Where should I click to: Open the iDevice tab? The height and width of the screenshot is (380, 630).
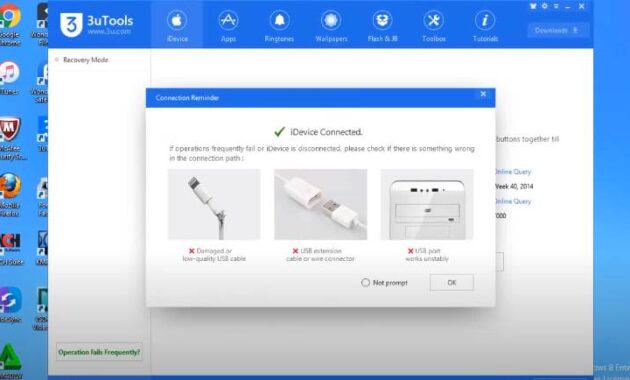click(x=177, y=26)
